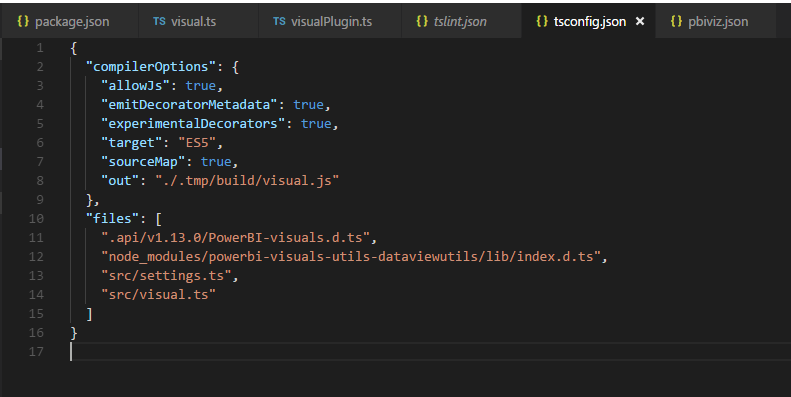Click the "src/settings.ts" entry
Viewport: 791px width, 397px height.
click(166, 275)
